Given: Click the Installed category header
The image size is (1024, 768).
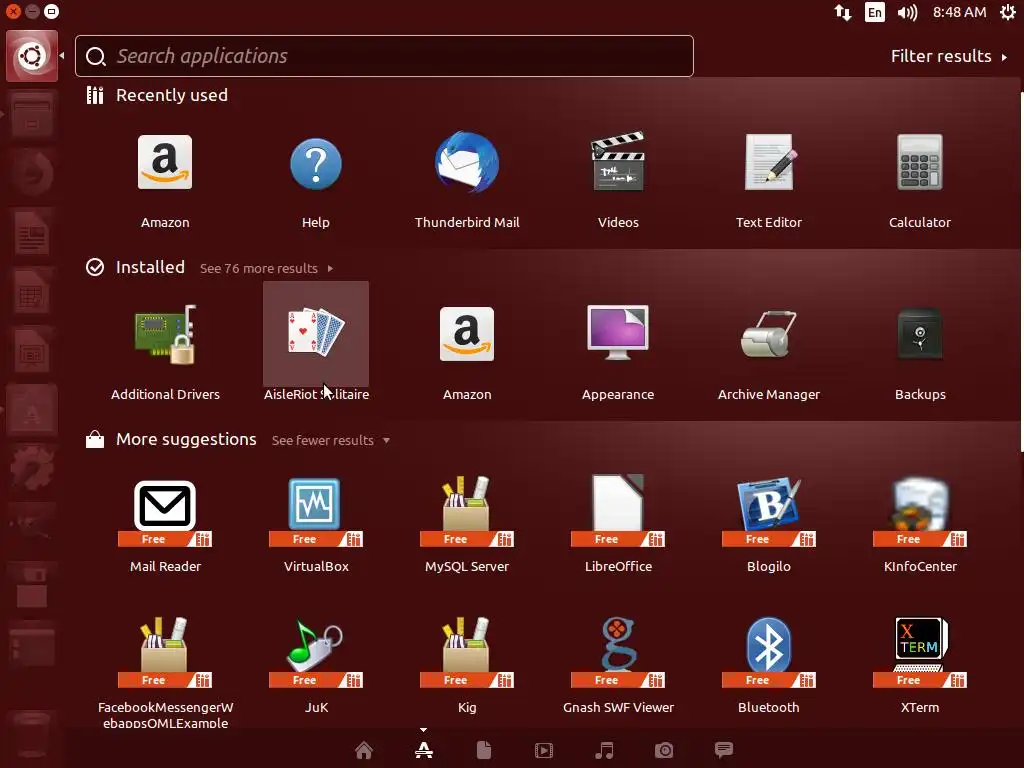Looking at the screenshot, I should pyautogui.click(x=150, y=267).
